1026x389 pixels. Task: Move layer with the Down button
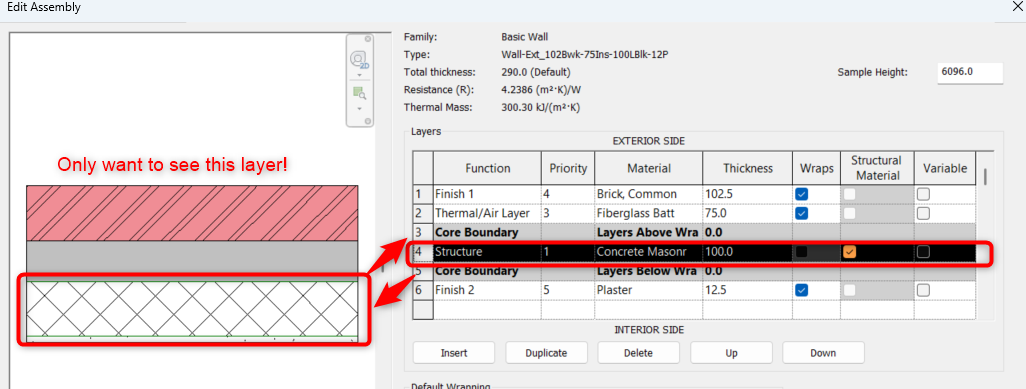pos(823,352)
